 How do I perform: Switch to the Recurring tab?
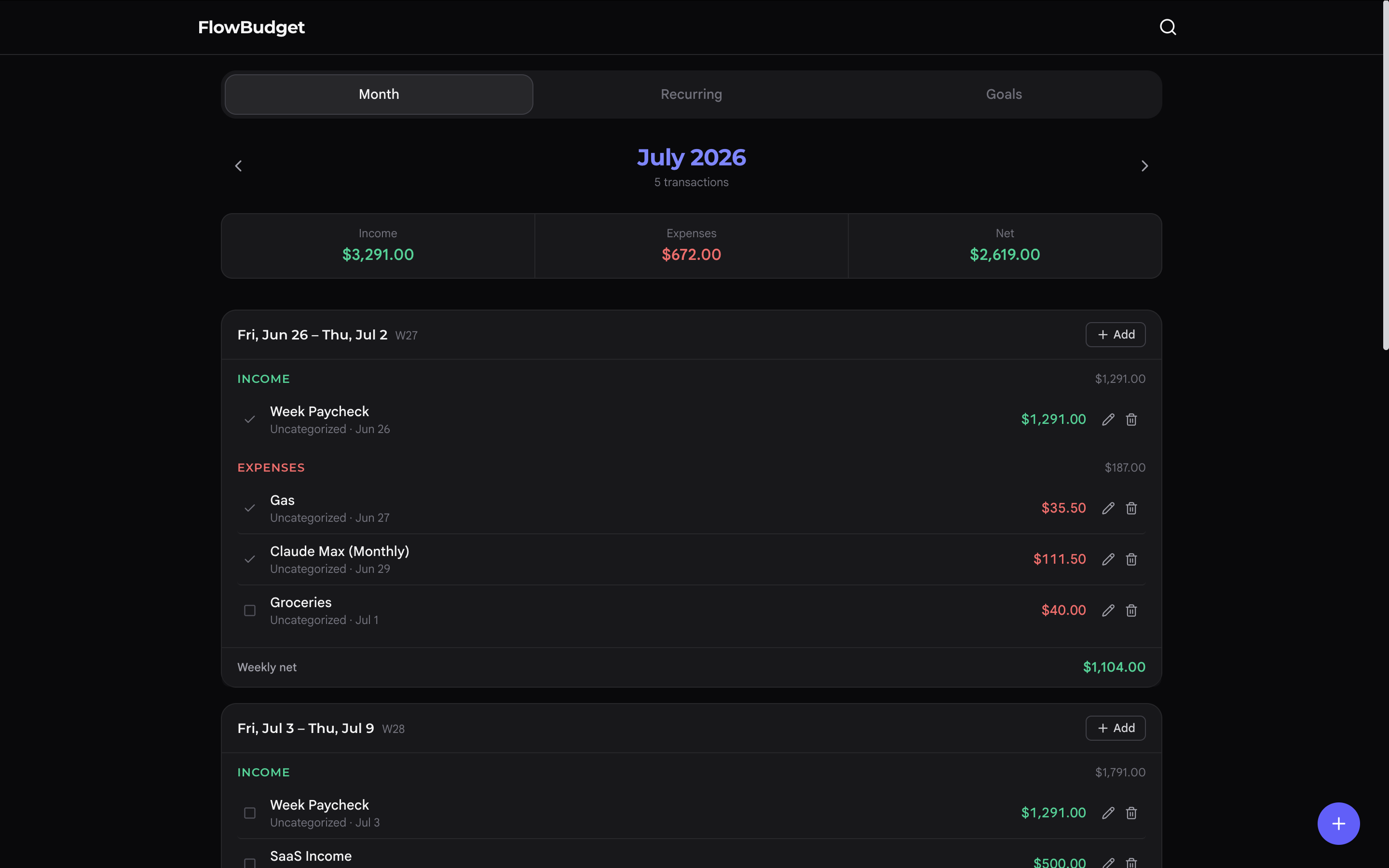(x=691, y=94)
